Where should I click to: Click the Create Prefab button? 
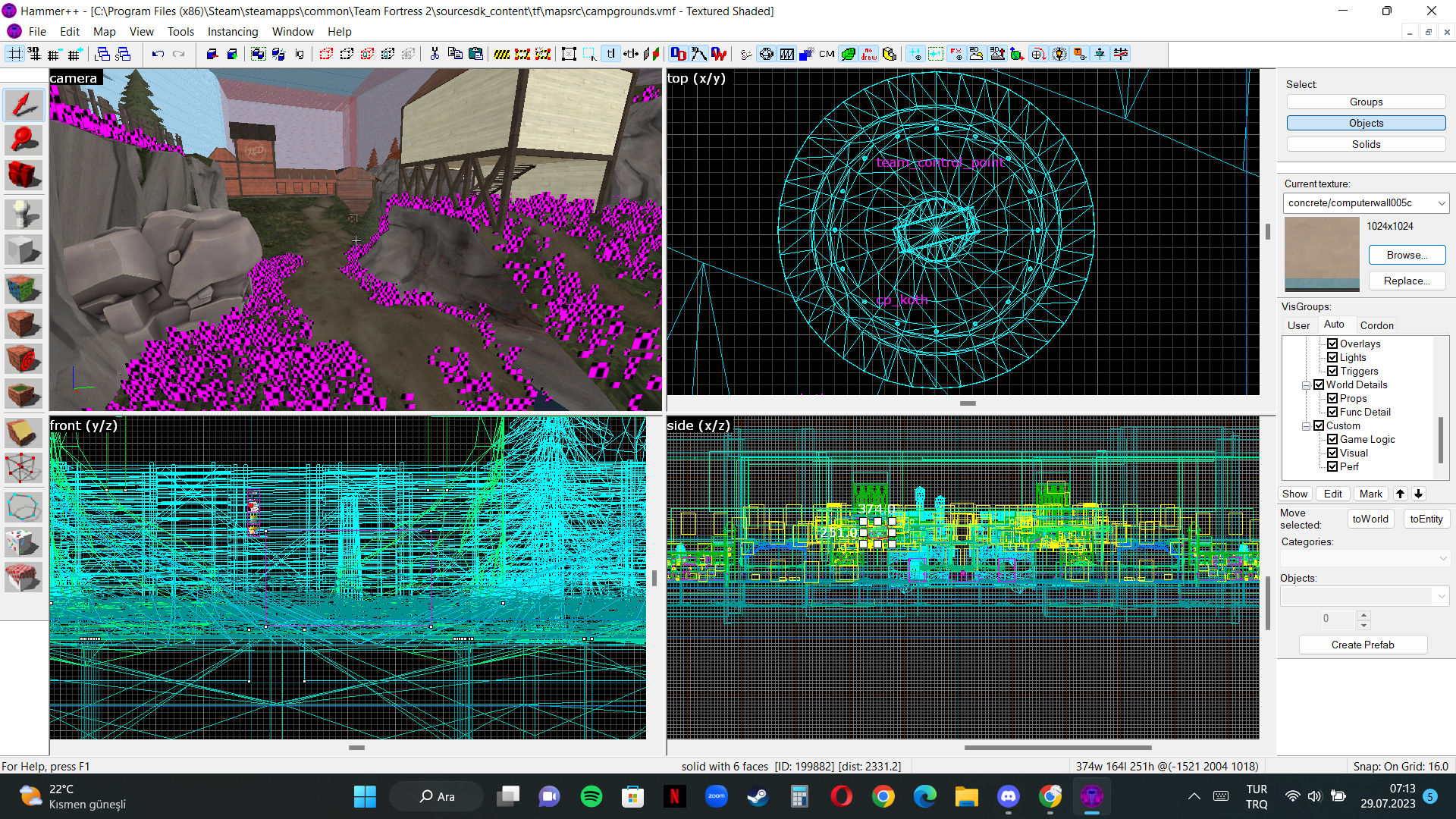coord(1363,645)
